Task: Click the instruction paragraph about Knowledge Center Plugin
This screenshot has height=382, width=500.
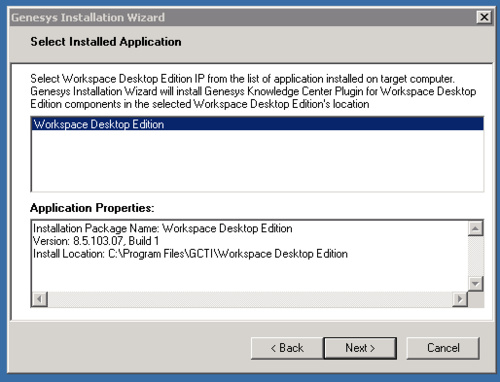Action: (x=253, y=91)
